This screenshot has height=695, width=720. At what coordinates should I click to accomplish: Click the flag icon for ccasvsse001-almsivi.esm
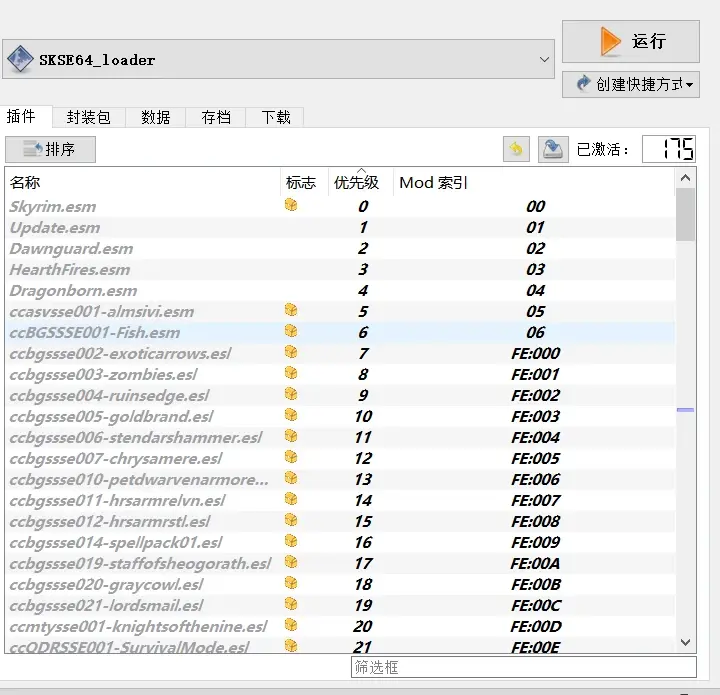291,310
